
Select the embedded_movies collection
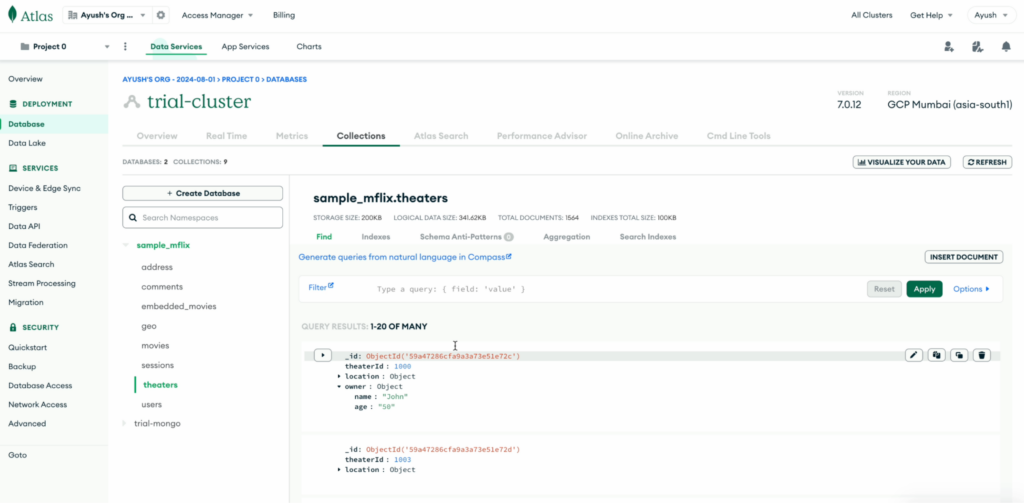(x=178, y=306)
